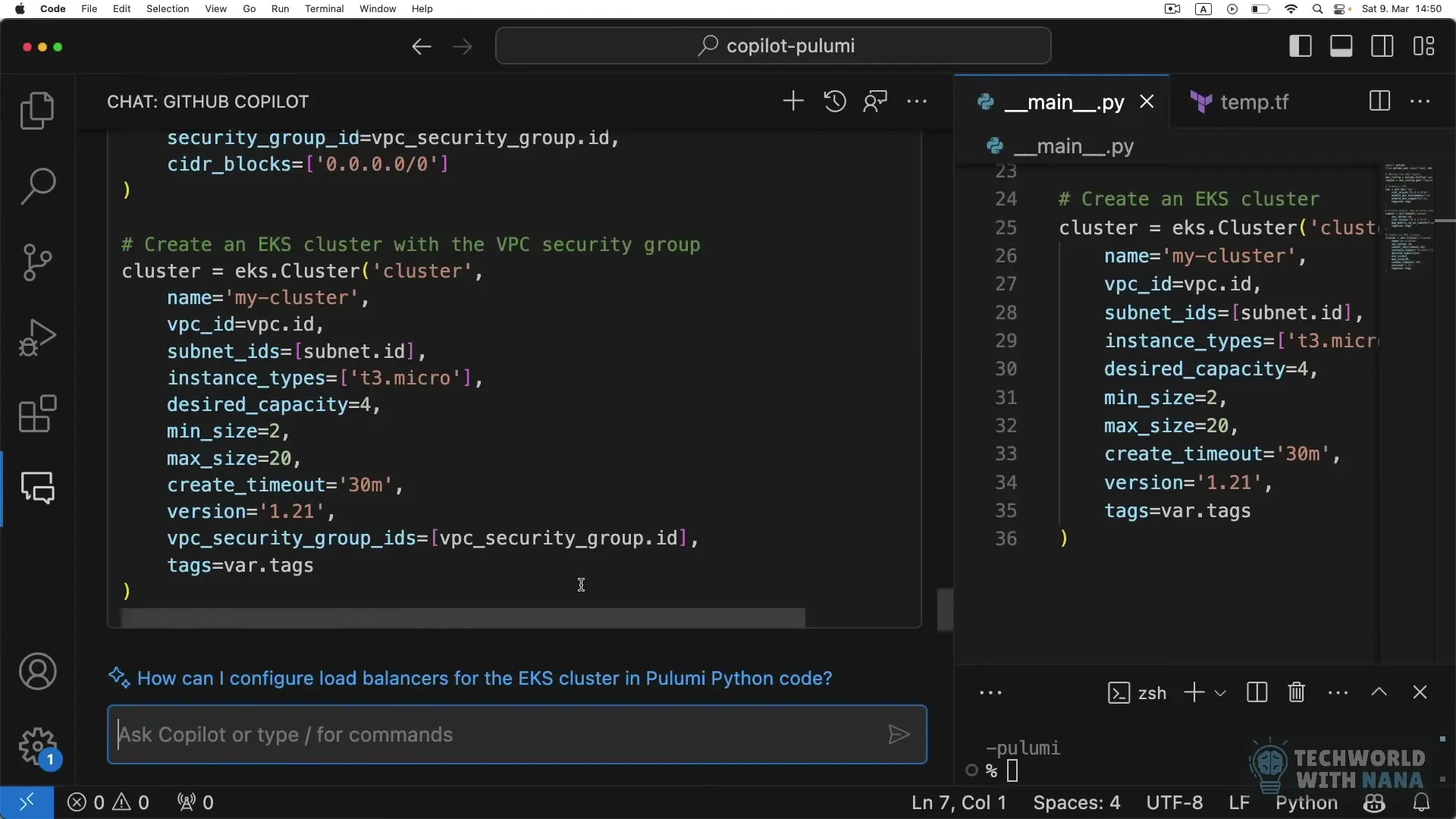Select the Copilot Chat view icon
Image resolution: width=1456 pixels, height=819 pixels.
tap(37, 488)
